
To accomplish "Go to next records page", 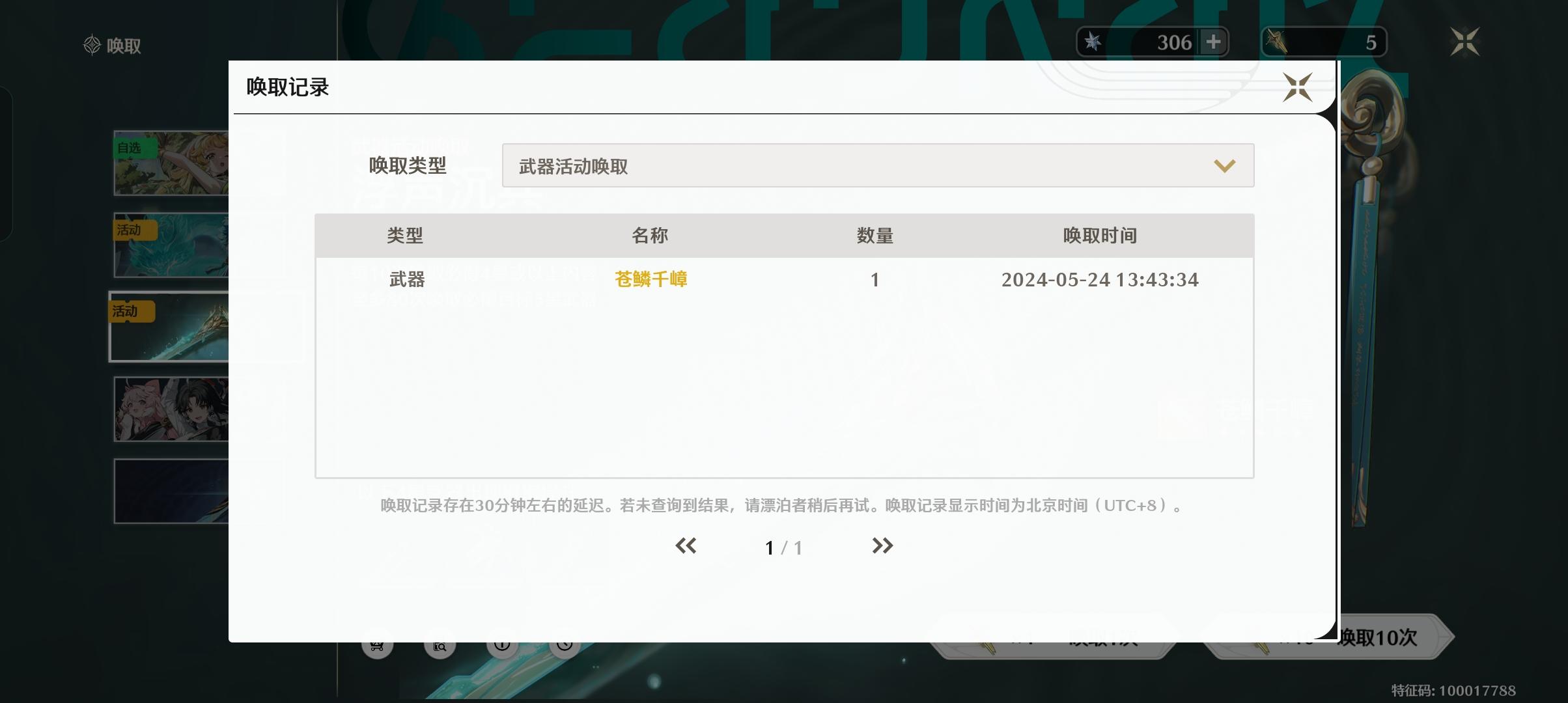I will click(882, 545).
